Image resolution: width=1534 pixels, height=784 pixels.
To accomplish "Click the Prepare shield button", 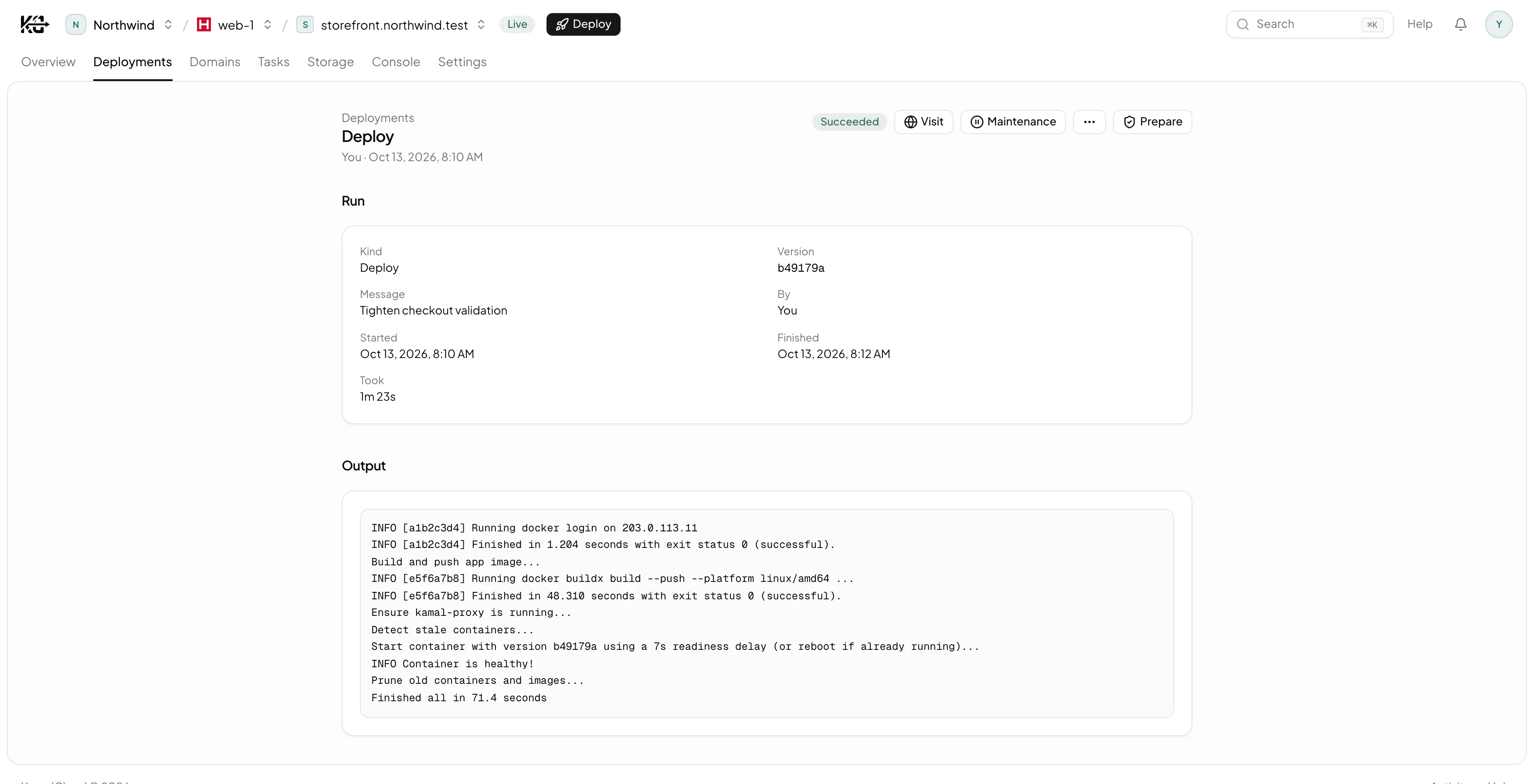I will (x=1152, y=122).
